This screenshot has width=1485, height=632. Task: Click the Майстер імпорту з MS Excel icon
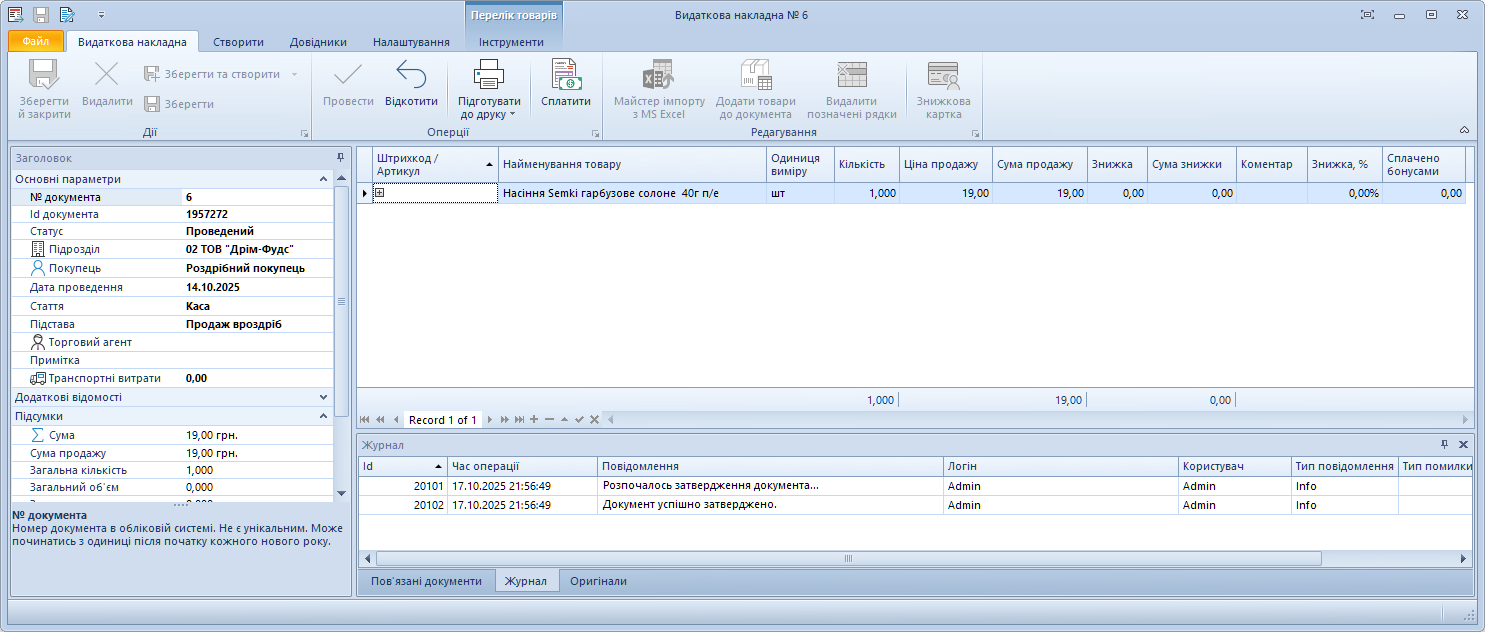[658, 75]
